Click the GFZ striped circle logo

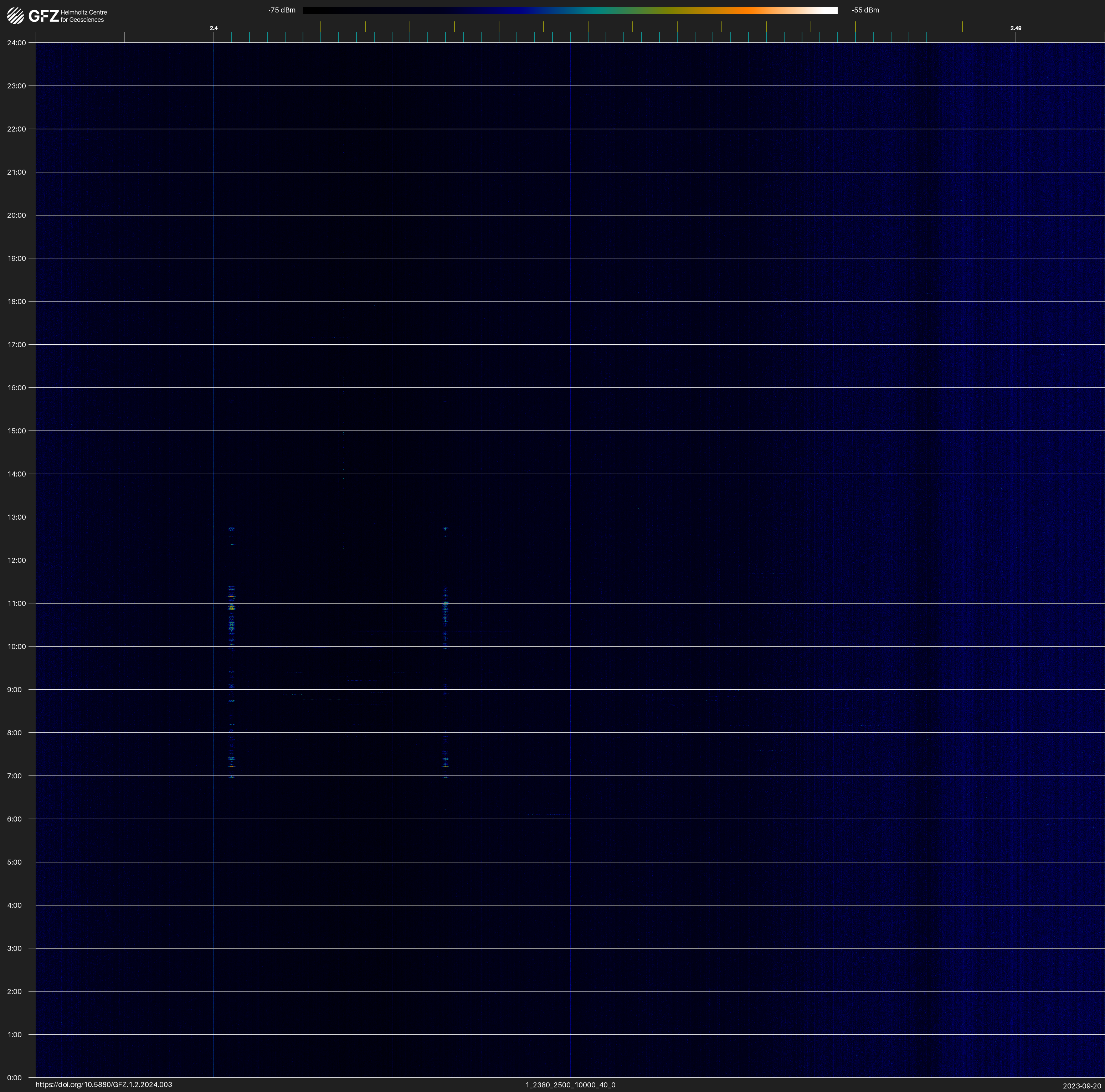coord(15,15)
